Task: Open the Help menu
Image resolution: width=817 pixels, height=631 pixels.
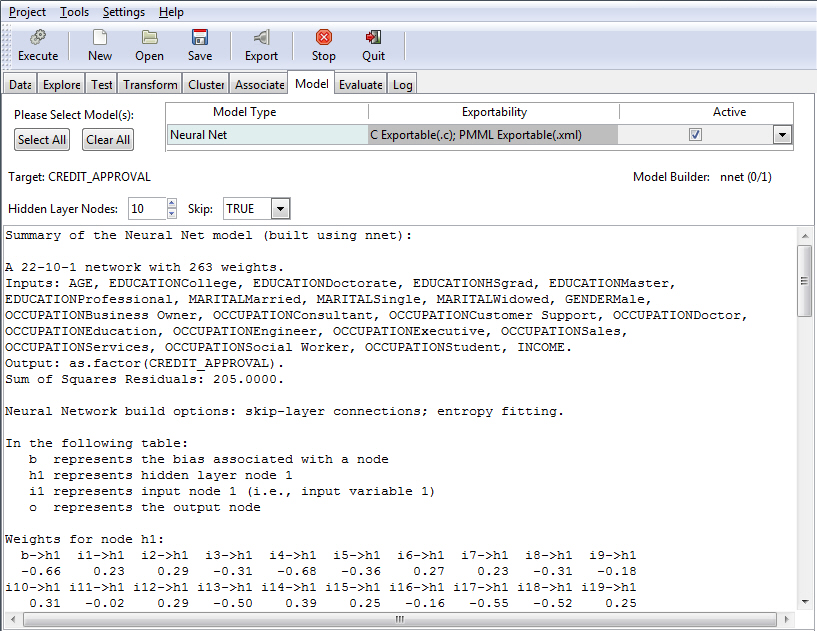Action: (x=171, y=12)
